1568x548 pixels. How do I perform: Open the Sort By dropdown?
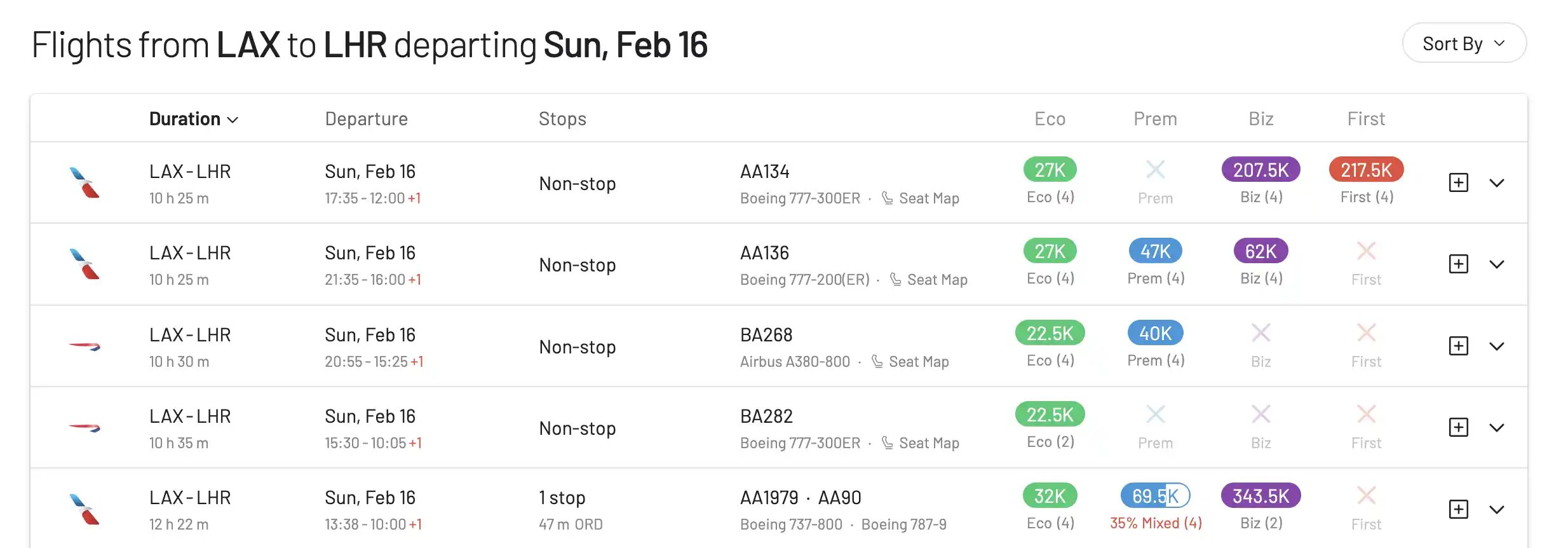tap(1464, 43)
